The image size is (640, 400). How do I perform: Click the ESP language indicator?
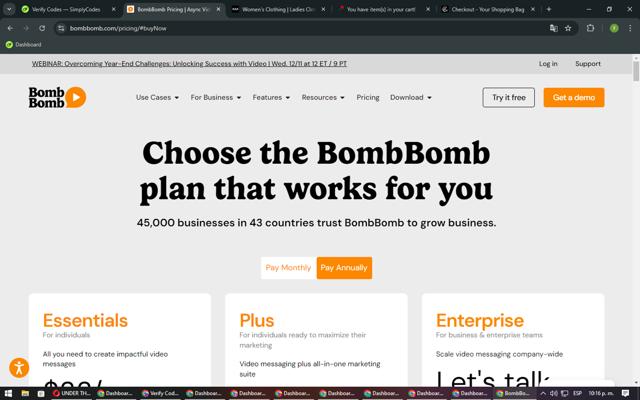[577, 393]
